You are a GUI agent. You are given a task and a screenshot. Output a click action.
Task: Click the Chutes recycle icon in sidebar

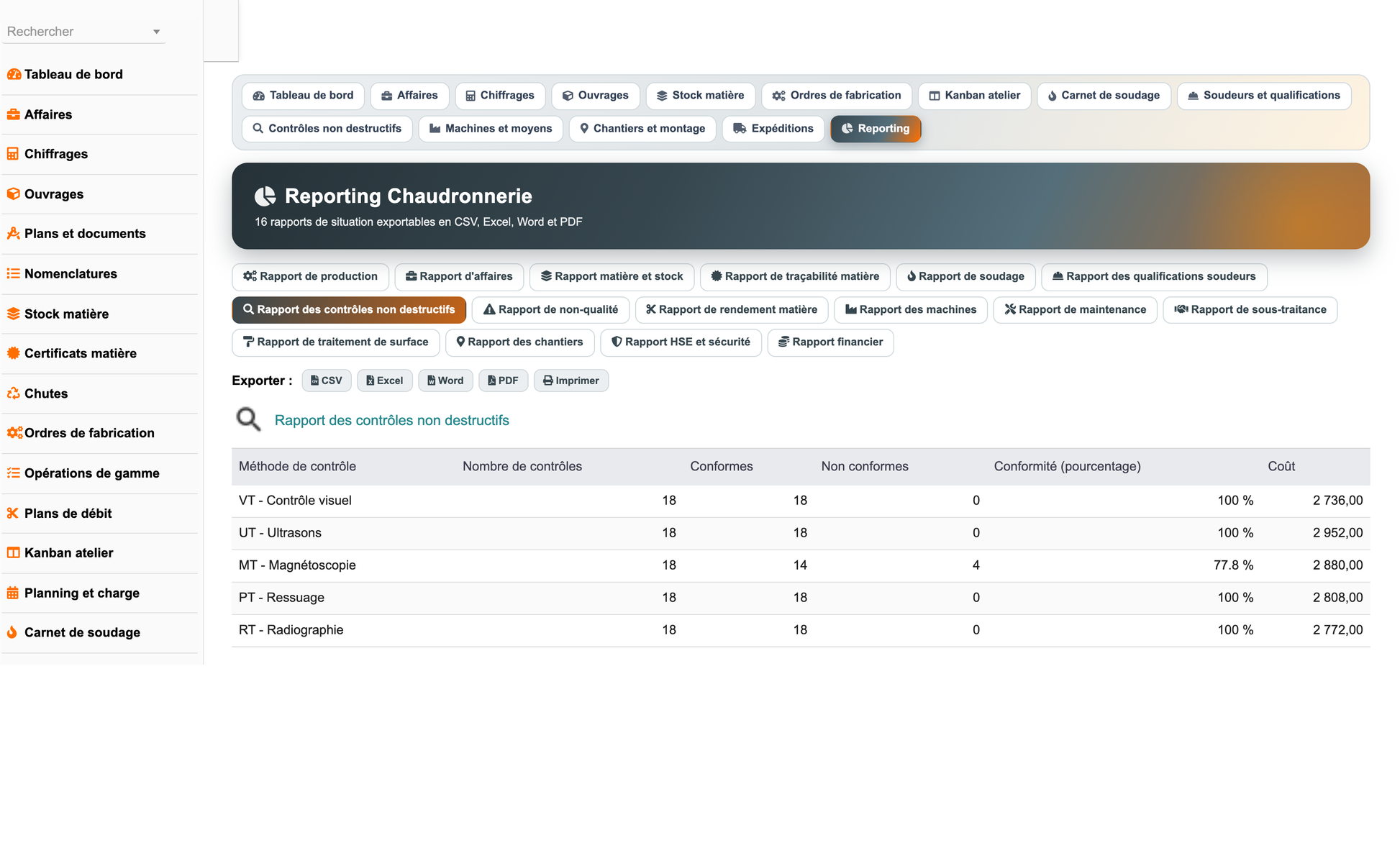tap(13, 394)
